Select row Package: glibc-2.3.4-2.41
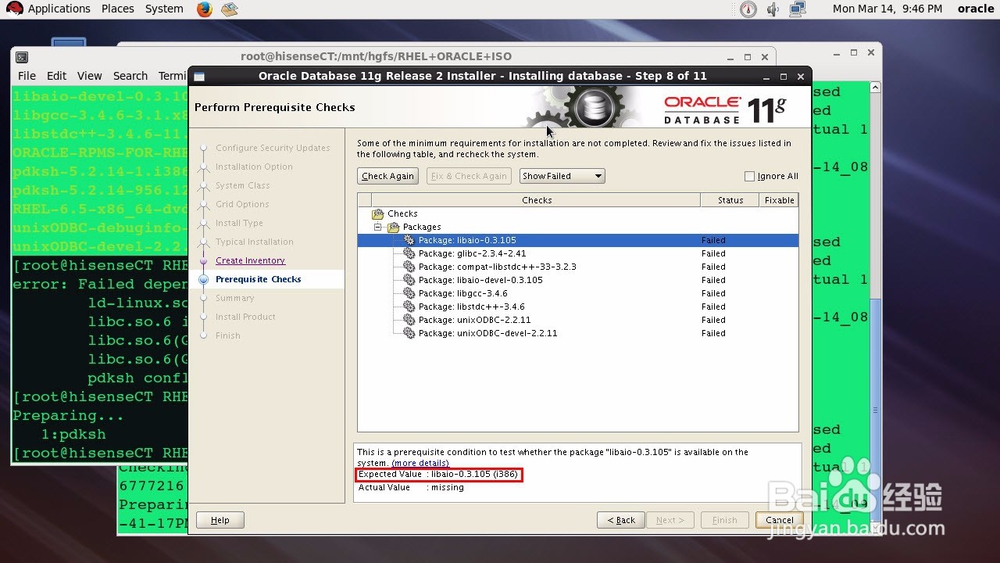Viewport: 1000px width, 563px height. coord(578,254)
